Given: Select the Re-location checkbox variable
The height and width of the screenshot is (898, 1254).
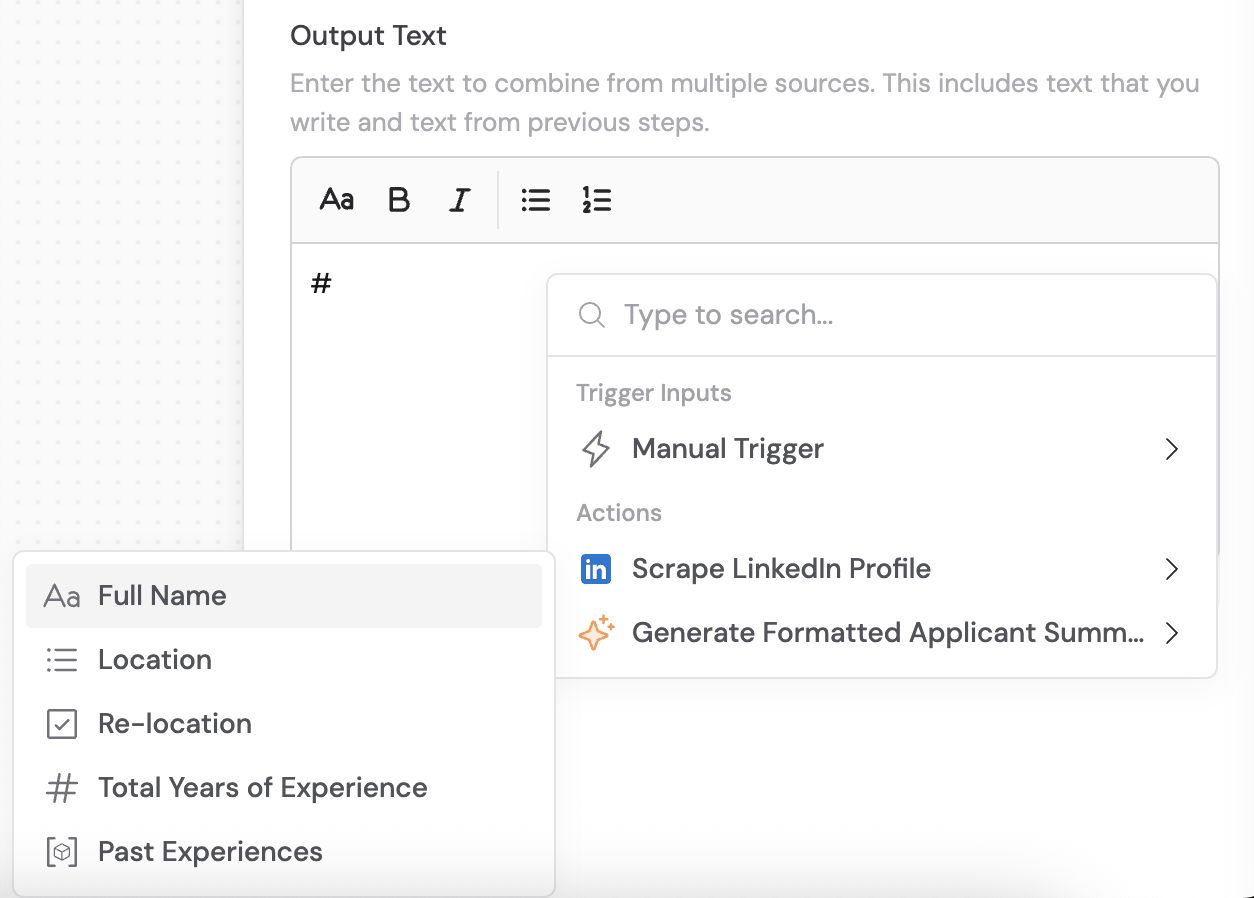Looking at the screenshot, I should coord(174,723).
